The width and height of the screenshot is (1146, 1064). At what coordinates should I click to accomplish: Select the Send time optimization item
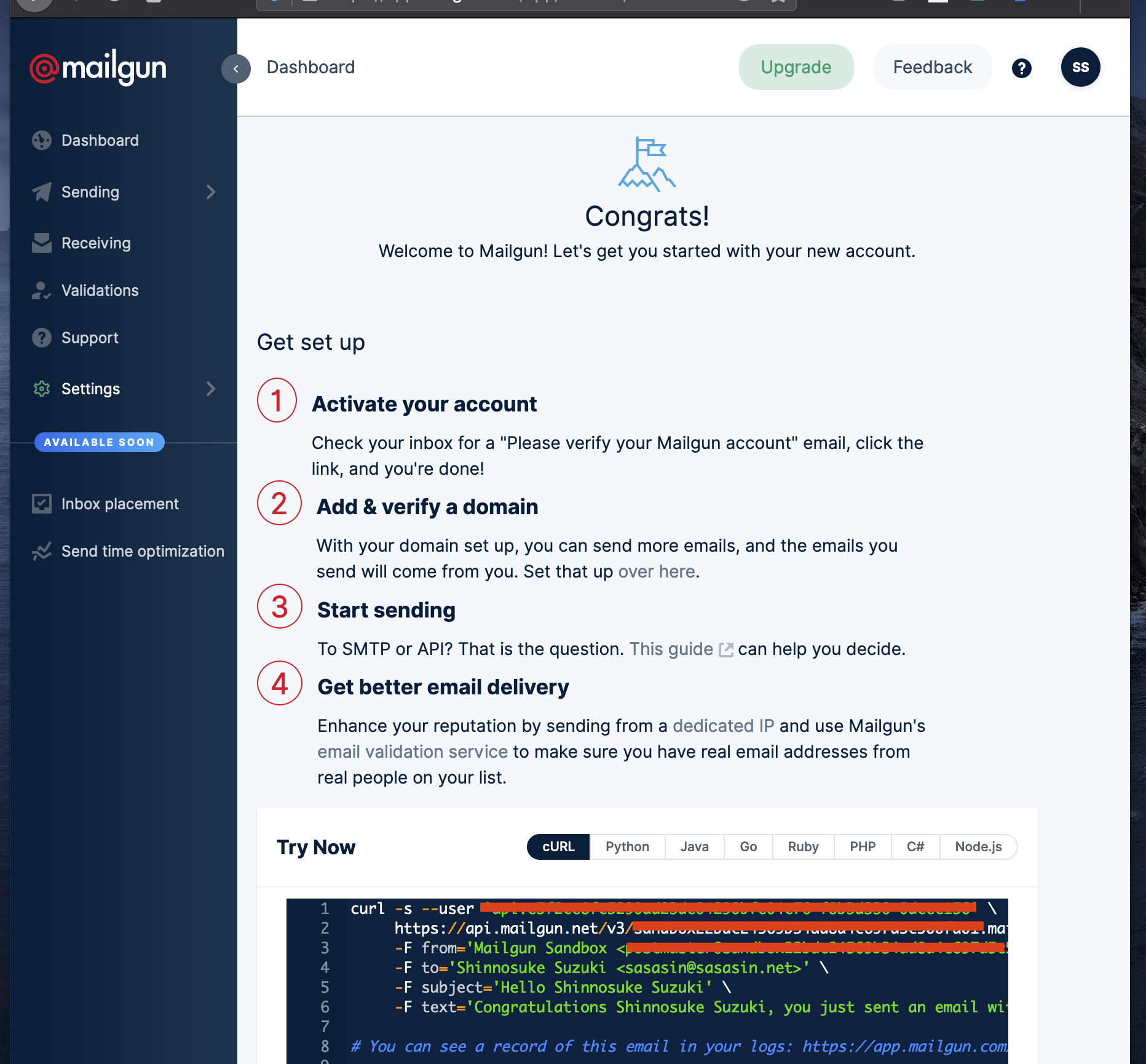143,551
